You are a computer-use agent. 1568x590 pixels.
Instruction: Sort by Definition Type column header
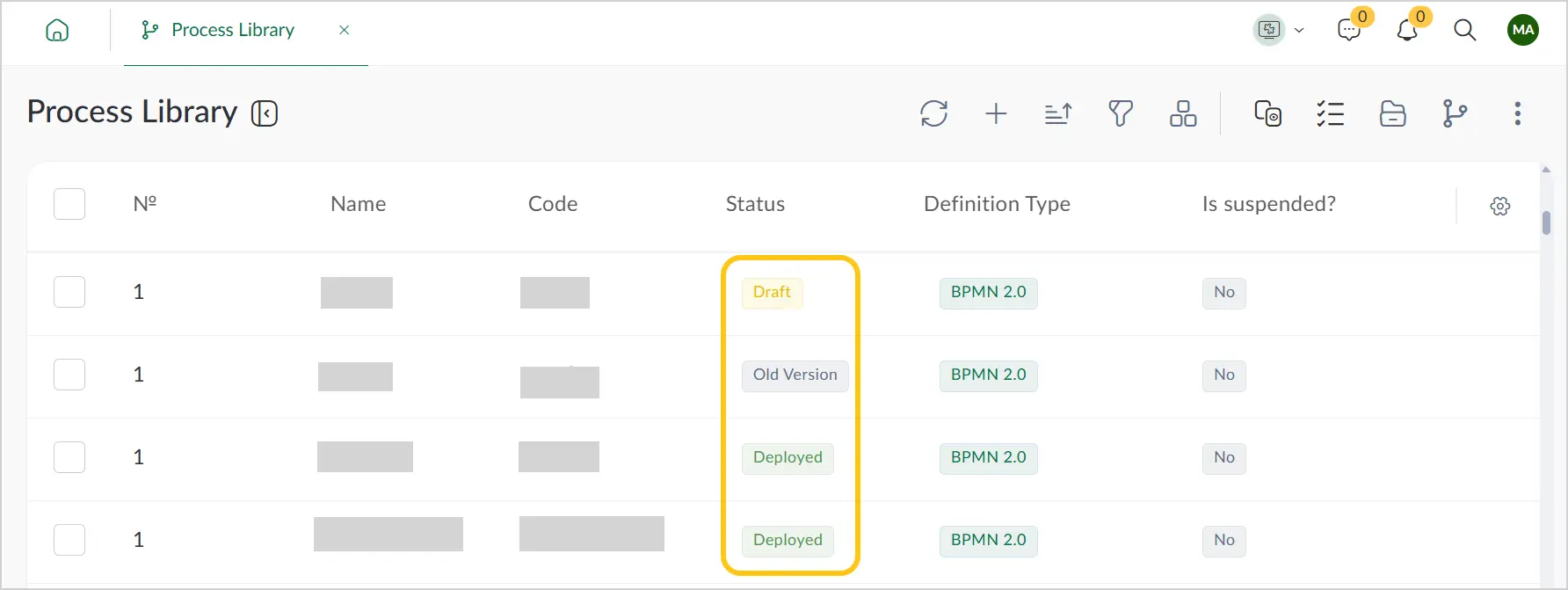click(x=997, y=204)
